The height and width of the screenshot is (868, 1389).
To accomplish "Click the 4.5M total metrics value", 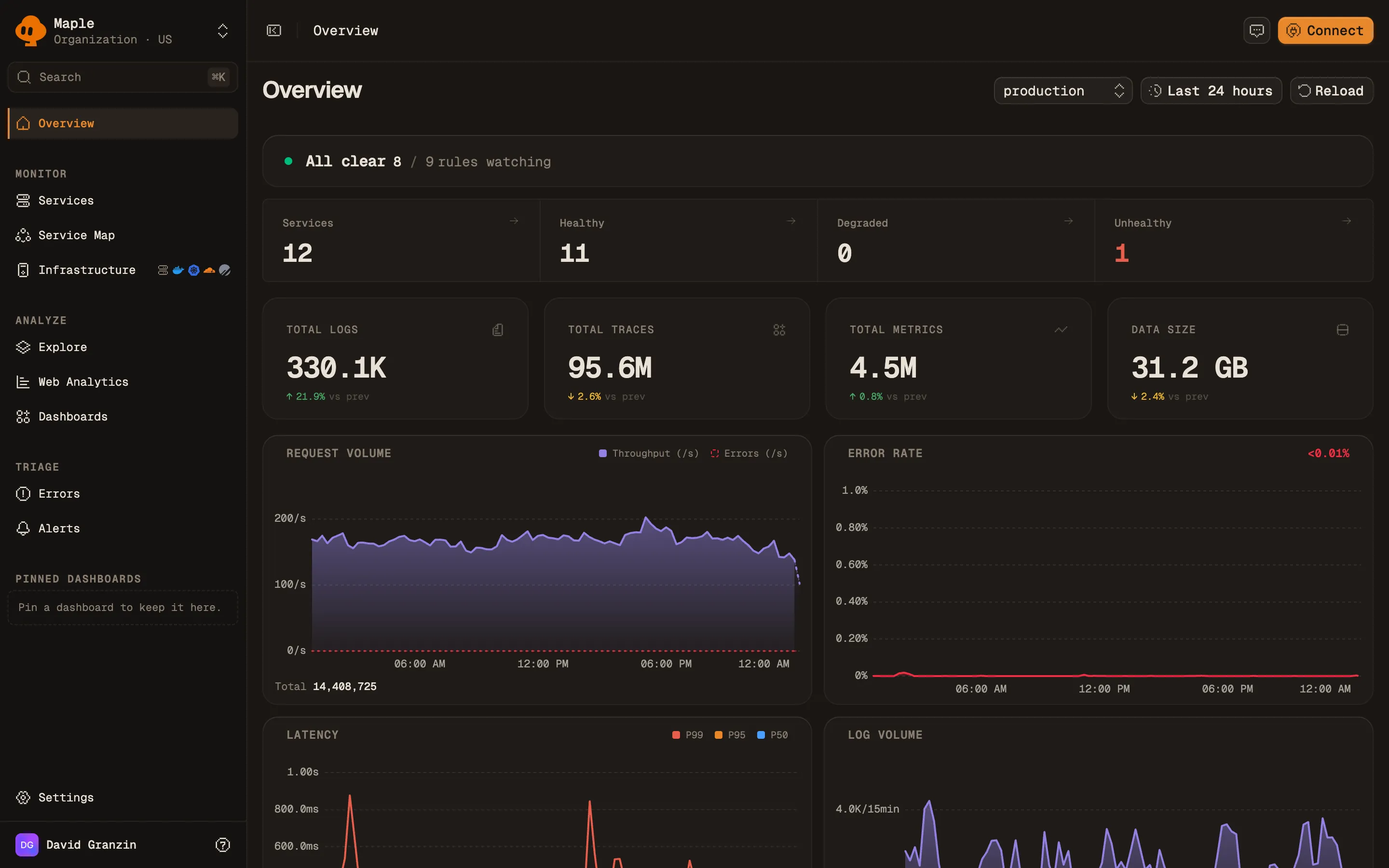I will (884, 367).
